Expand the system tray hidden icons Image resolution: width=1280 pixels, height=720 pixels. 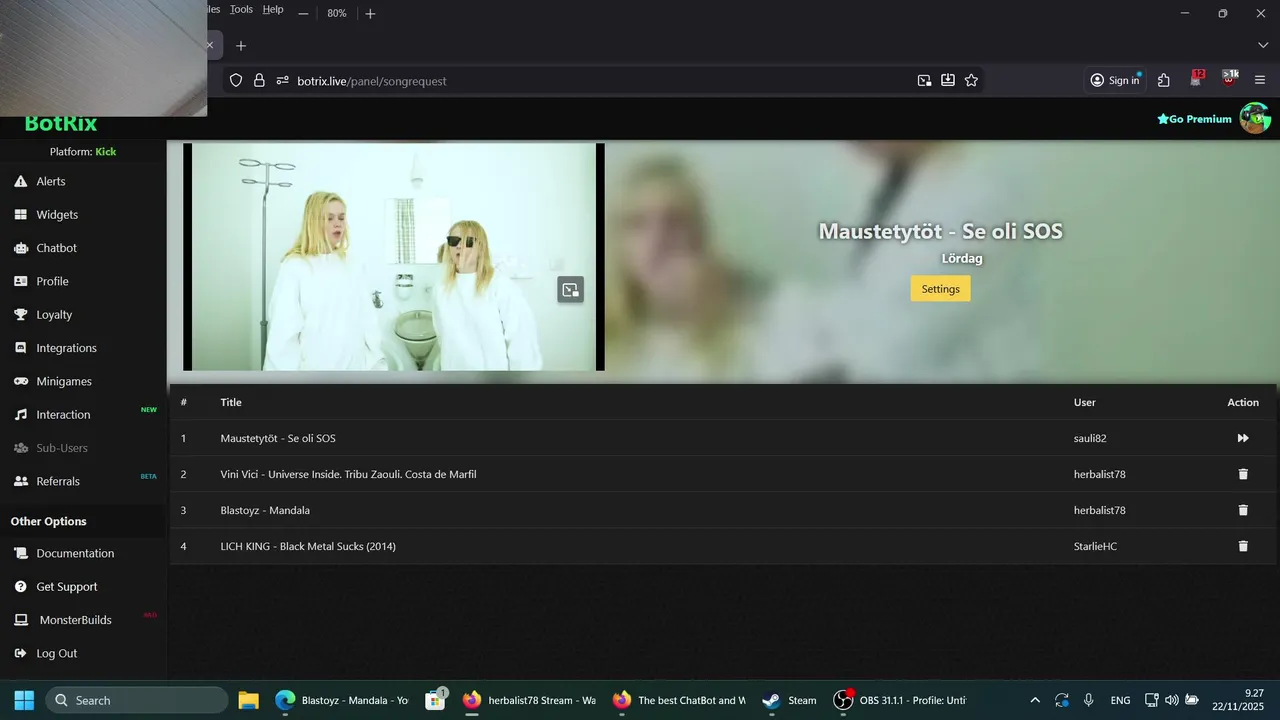pos(1035,700)
